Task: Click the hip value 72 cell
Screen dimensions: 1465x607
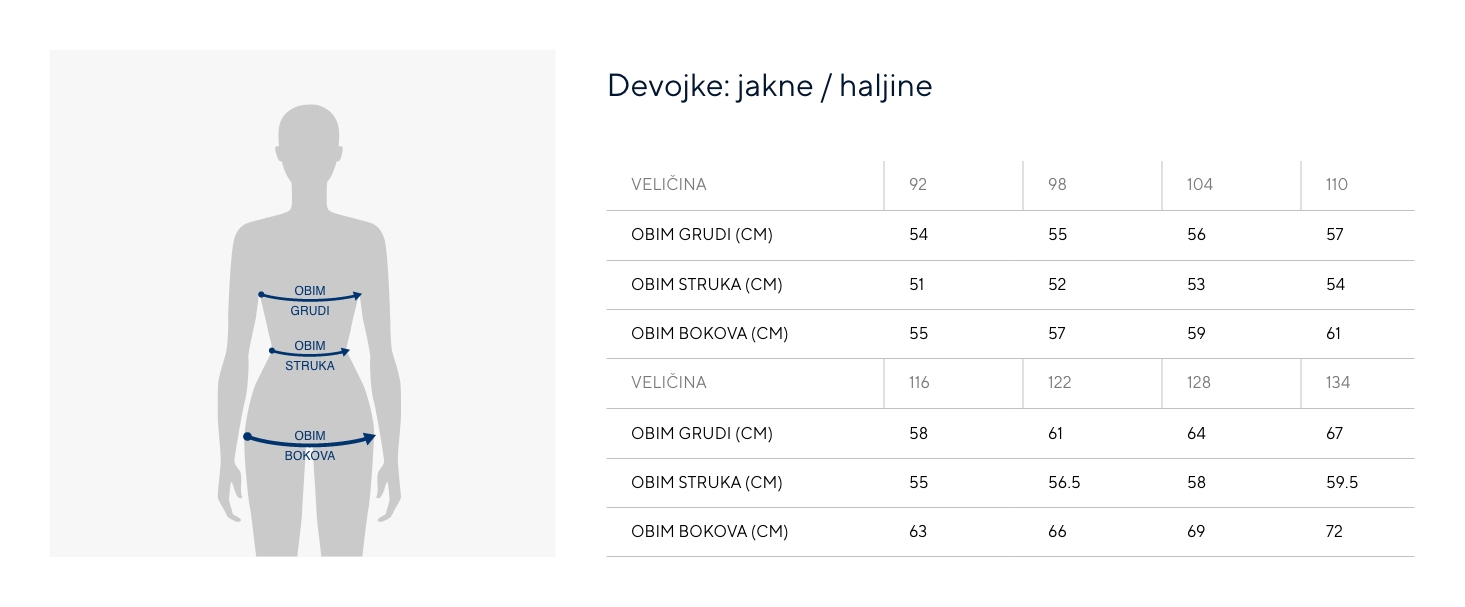Action: coord(1334,531)
